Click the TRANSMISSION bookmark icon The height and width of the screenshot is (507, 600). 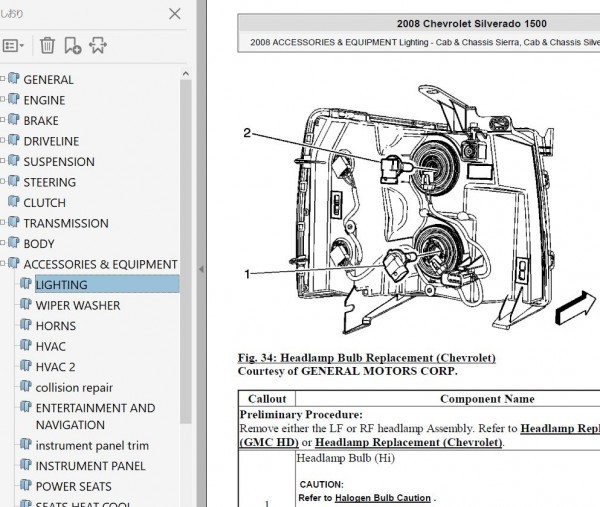(13, 222)
